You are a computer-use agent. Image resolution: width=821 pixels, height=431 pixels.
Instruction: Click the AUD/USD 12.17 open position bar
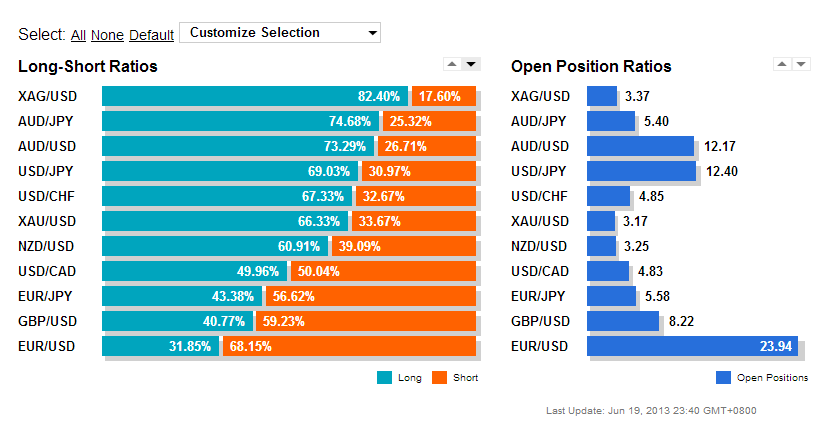pyautogui.click(x=640, y=146)
